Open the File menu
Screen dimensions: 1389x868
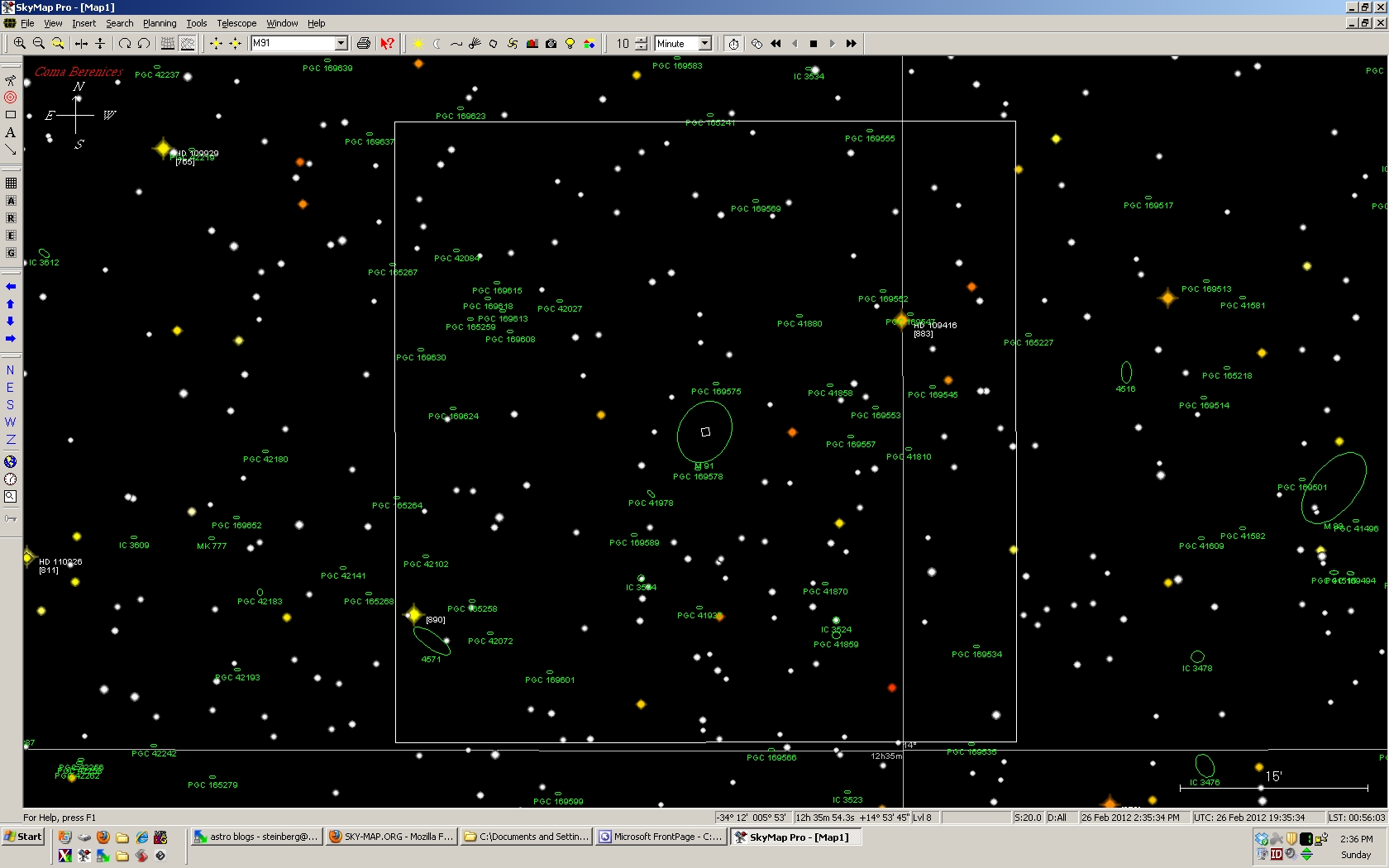coord(27,23)
